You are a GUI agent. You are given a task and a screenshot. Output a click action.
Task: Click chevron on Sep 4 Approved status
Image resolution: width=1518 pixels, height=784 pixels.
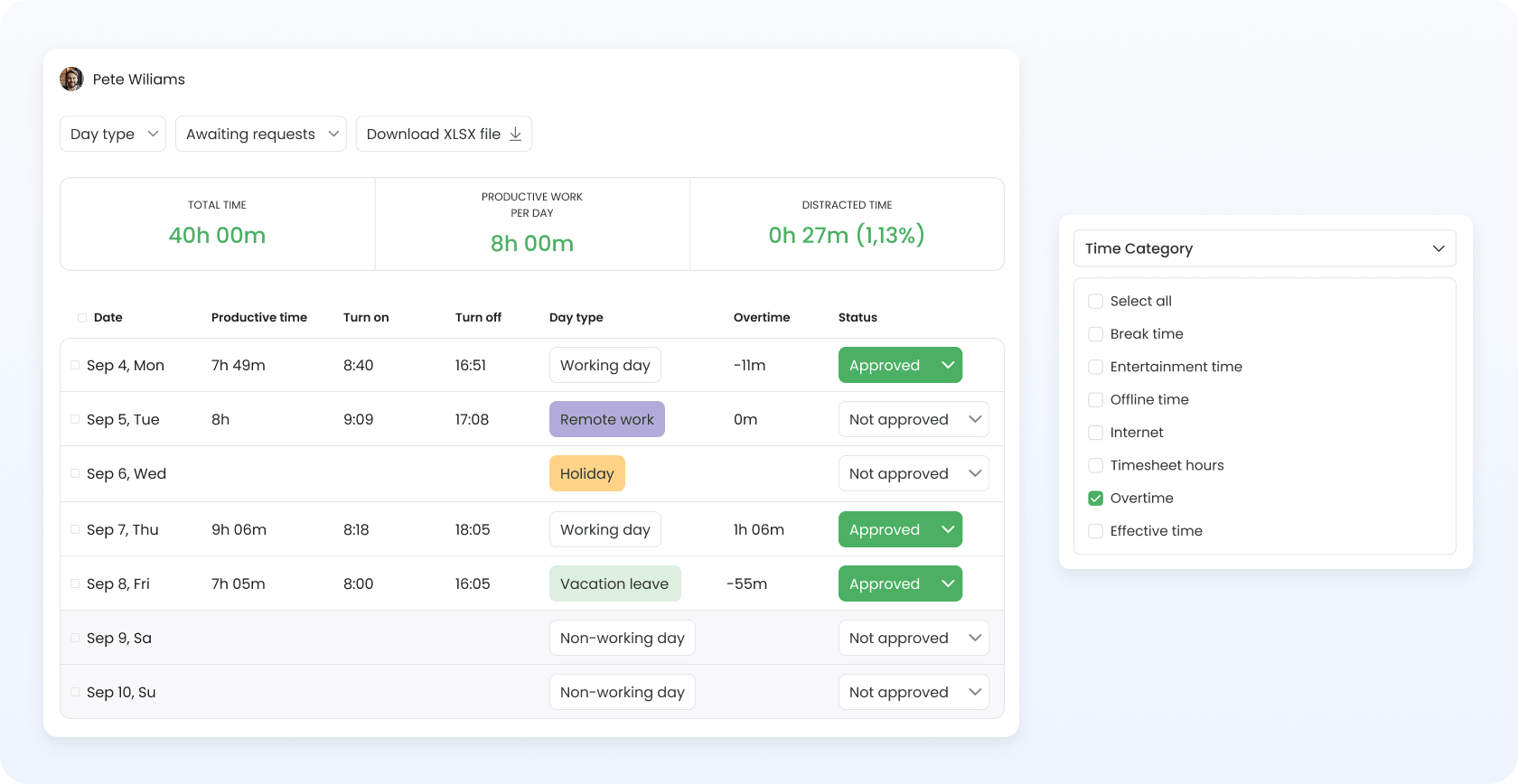948,365
